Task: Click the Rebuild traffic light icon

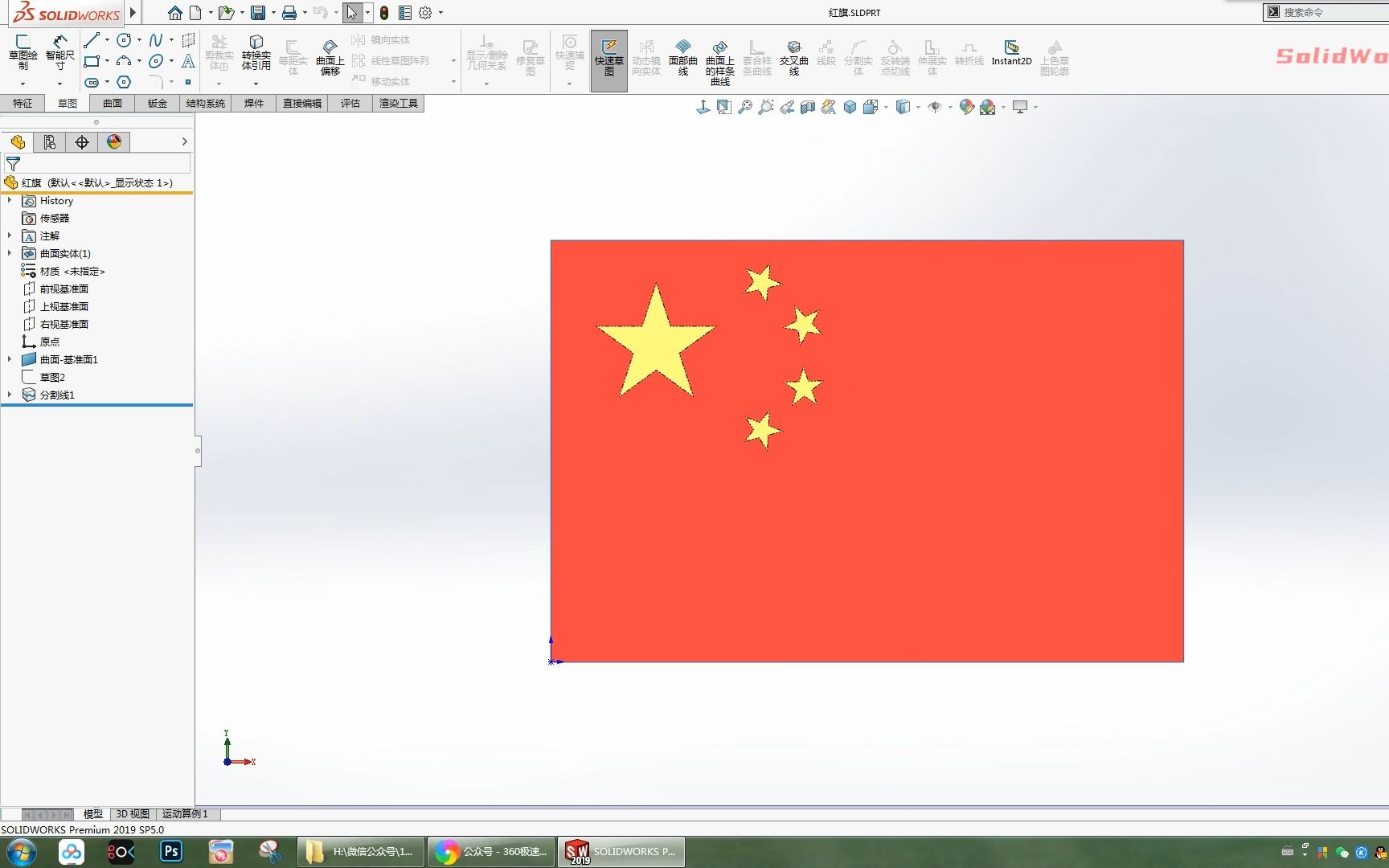Action: [384, 13]
